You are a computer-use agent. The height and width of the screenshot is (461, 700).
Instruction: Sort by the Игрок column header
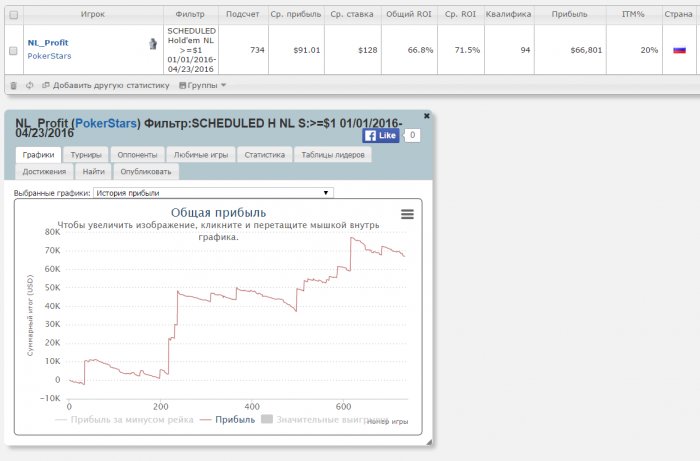pos(93,14)
